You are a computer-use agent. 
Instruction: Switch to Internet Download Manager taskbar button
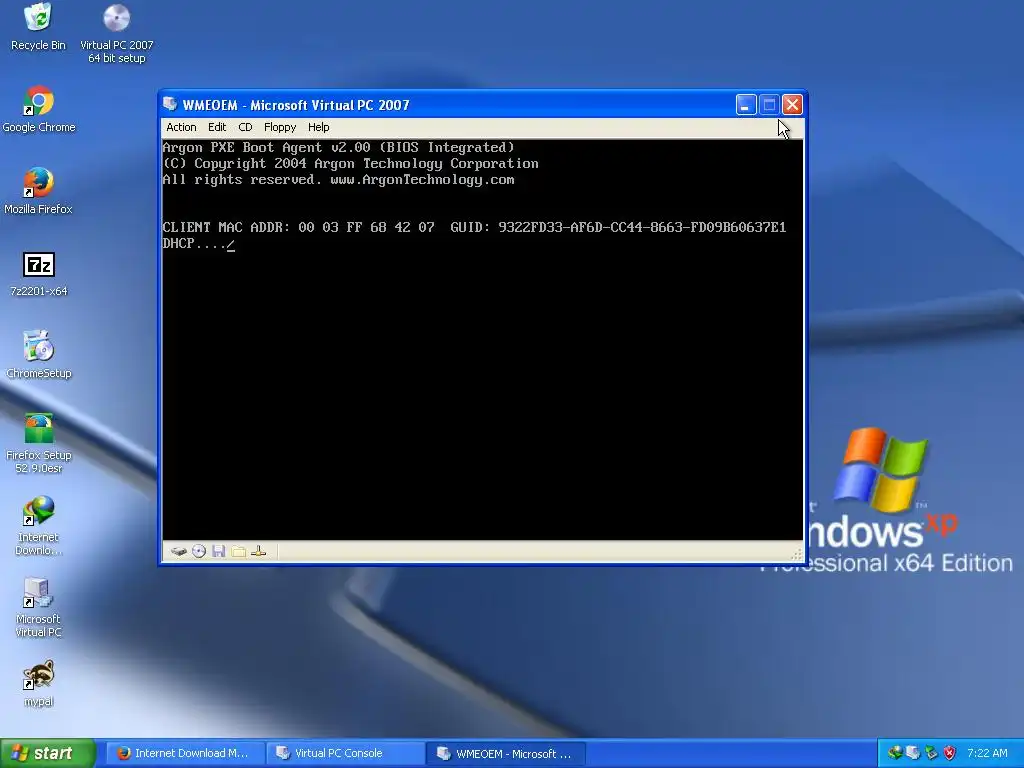185,753
